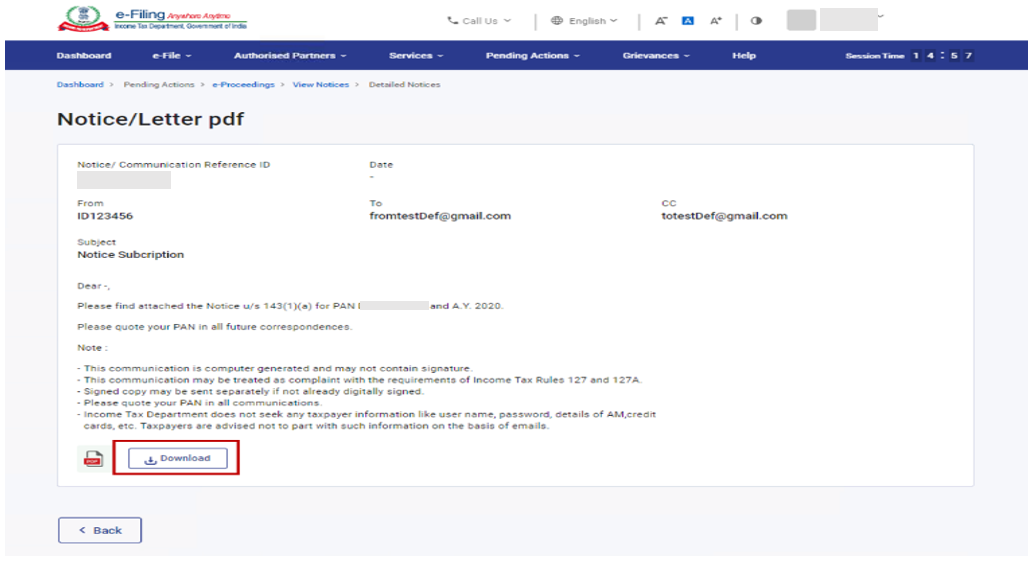This screenshot has width=1029, height=562.
Task: Download the notice PDF
Action: click(x=178, y=458)
